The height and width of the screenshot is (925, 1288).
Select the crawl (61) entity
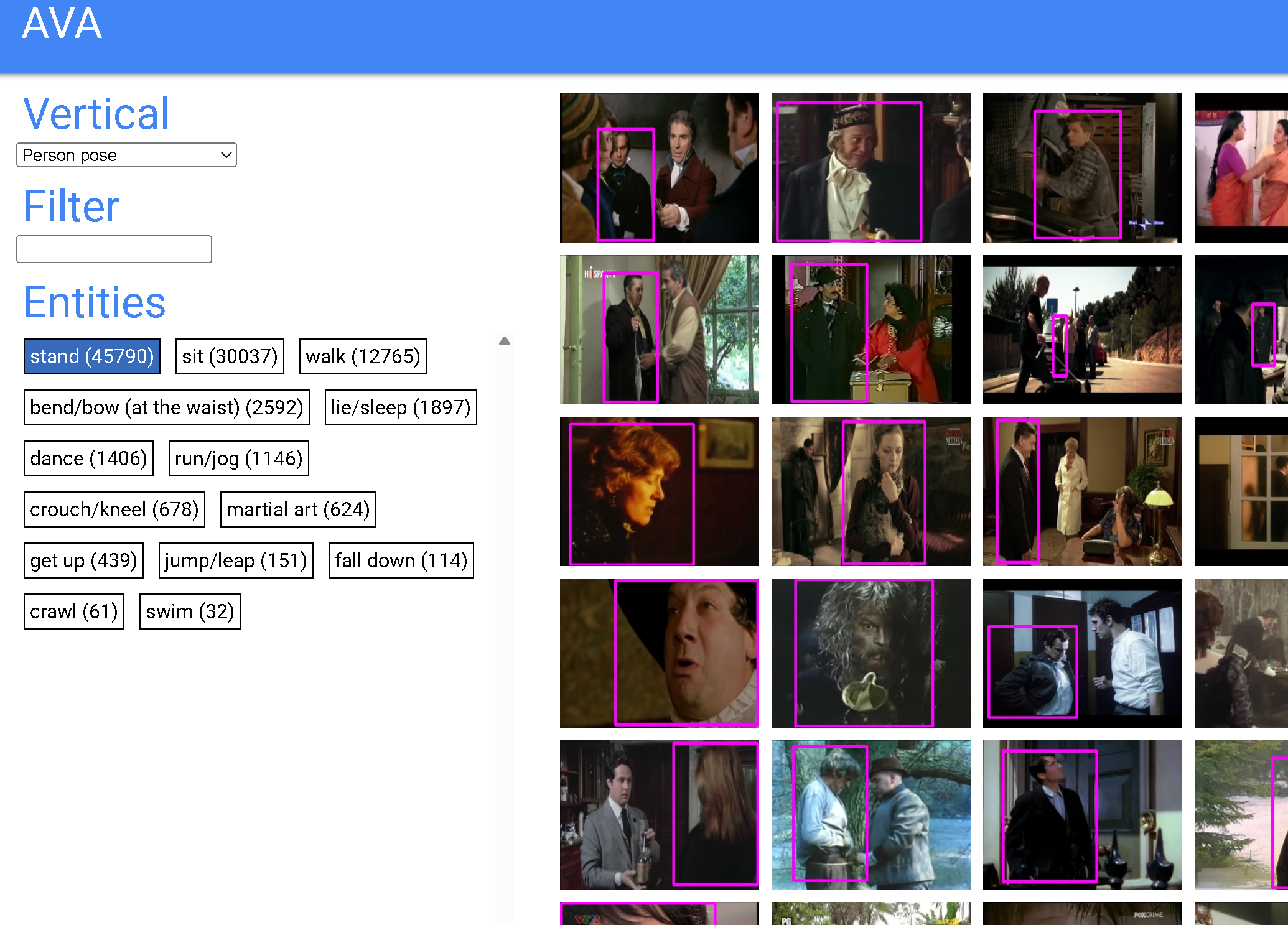[74, 611]
